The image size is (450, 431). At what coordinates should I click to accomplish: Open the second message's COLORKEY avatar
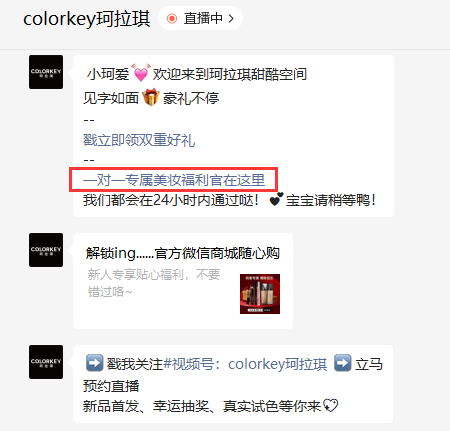[x=46, y=250]
